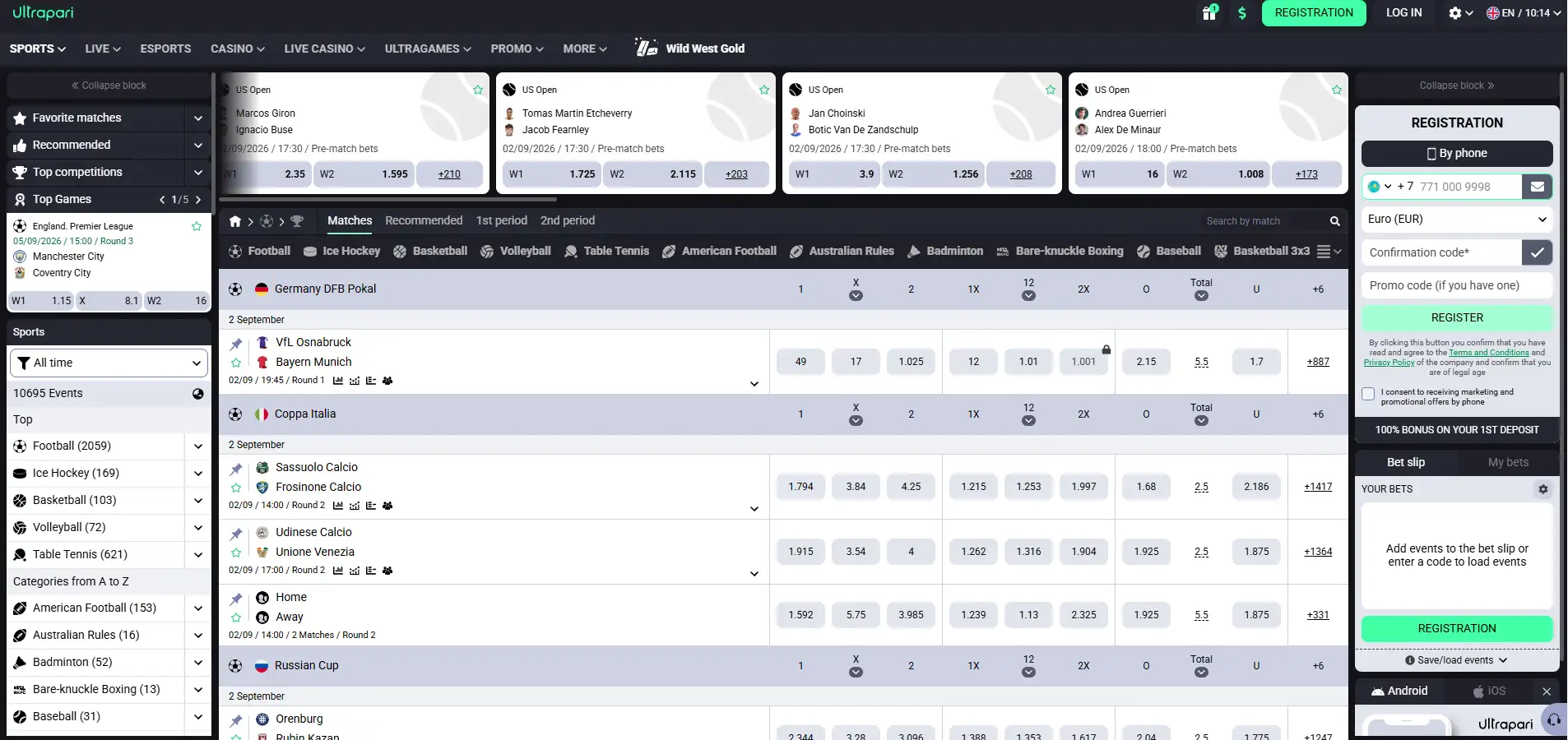Open statistics icon for VfL Osnabruck match
The width and height of the screenshot is (1568, 740).
pos(338,381)
